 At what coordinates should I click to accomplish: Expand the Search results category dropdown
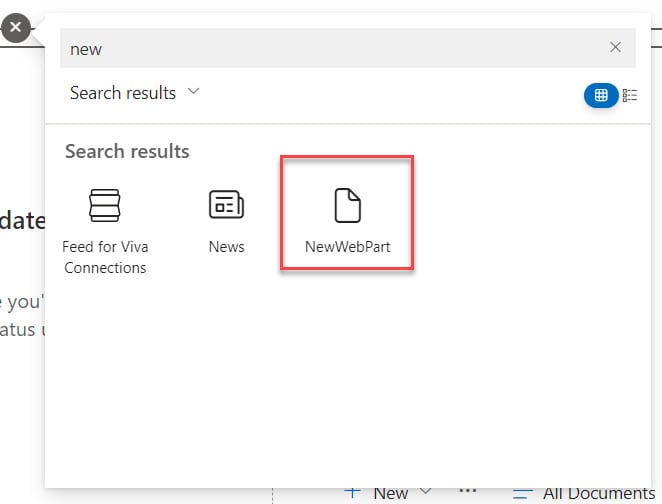(134, 92)
